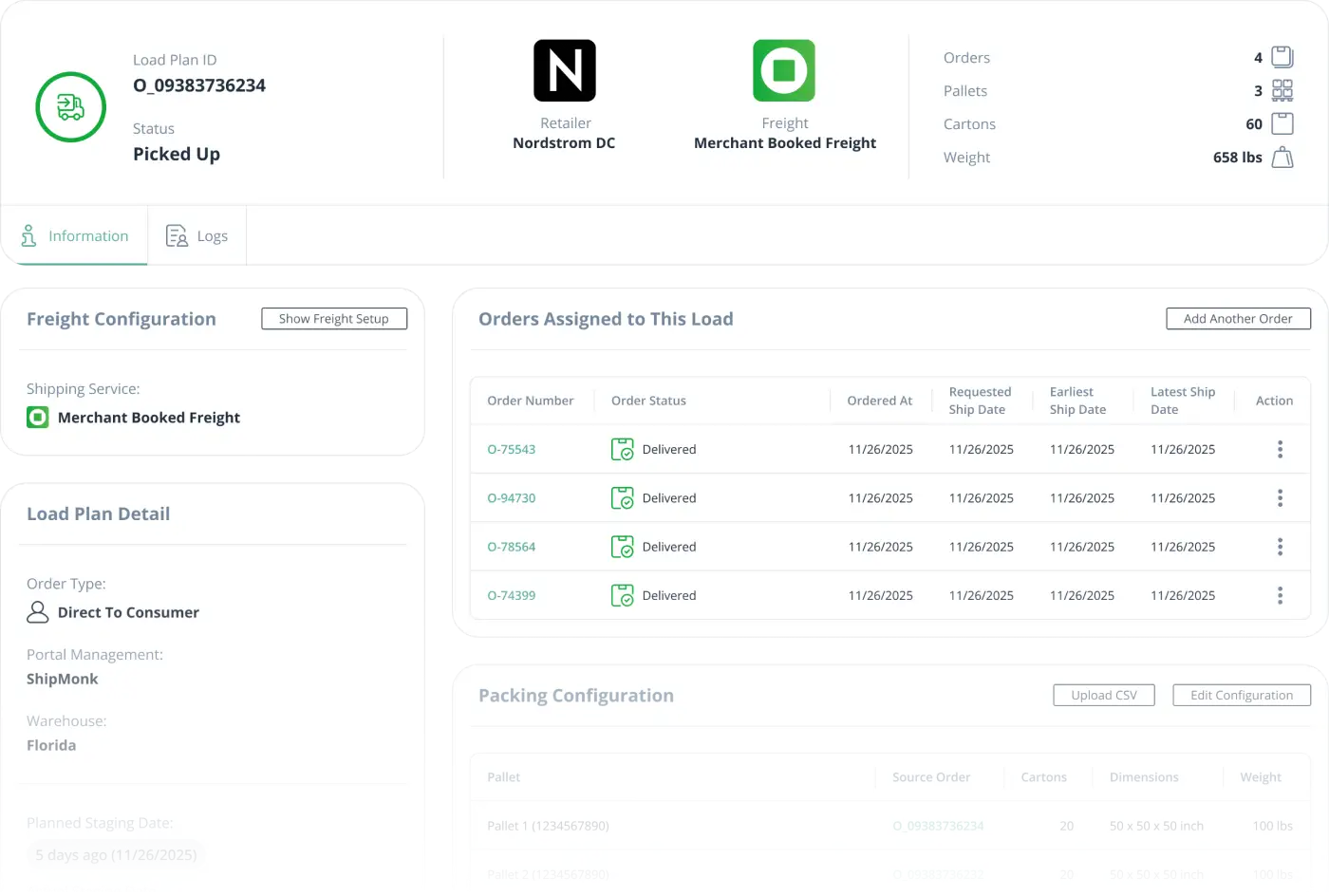The width and height of the screenshot is (1329, 896).
Task: Open source order link in Pallet 1 row
Action: click(x=938, y=826)
